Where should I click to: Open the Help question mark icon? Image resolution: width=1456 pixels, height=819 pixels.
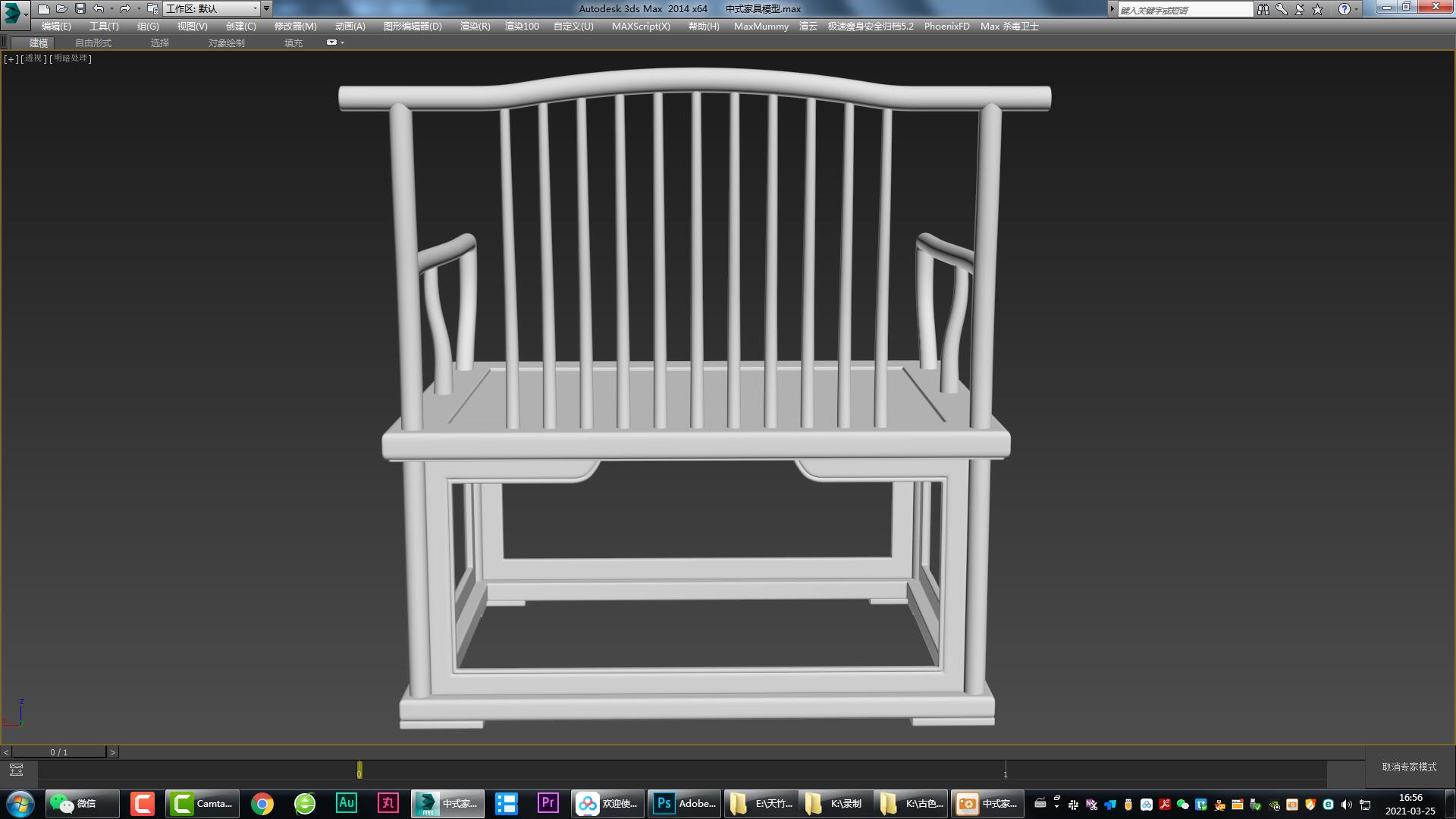1344,8
